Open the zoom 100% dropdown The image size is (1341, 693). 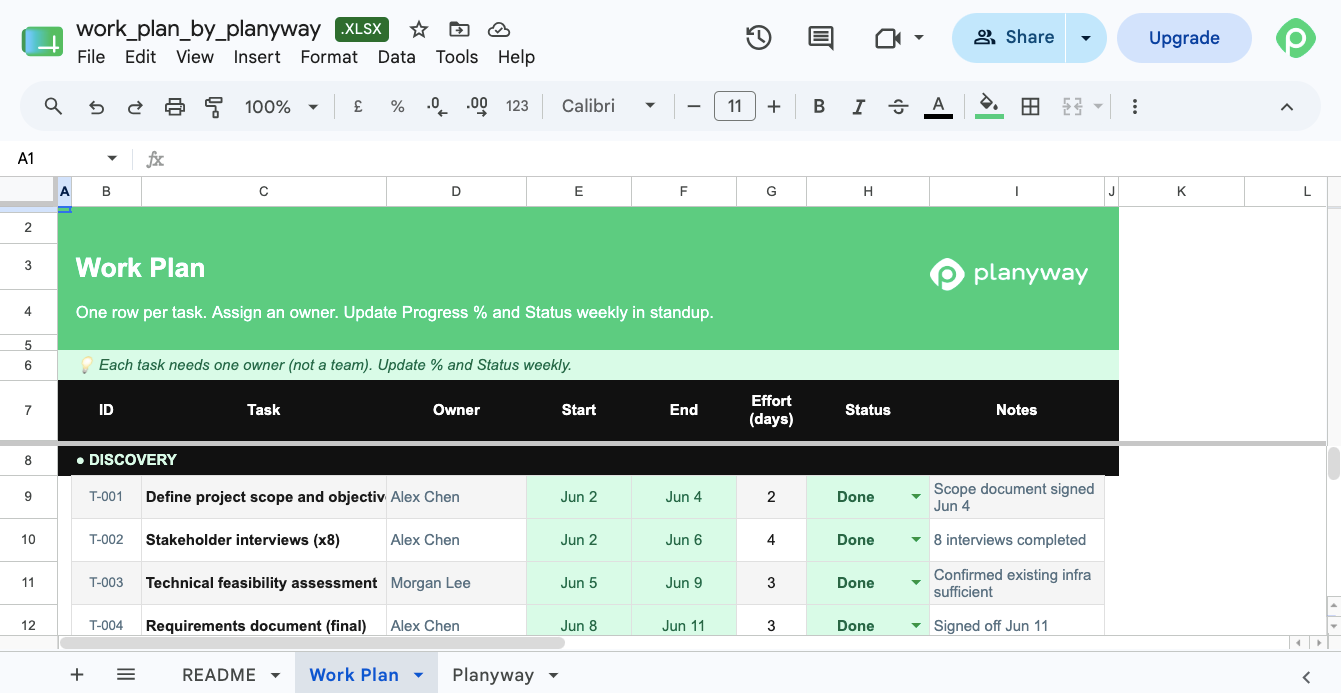pos(281,106)
